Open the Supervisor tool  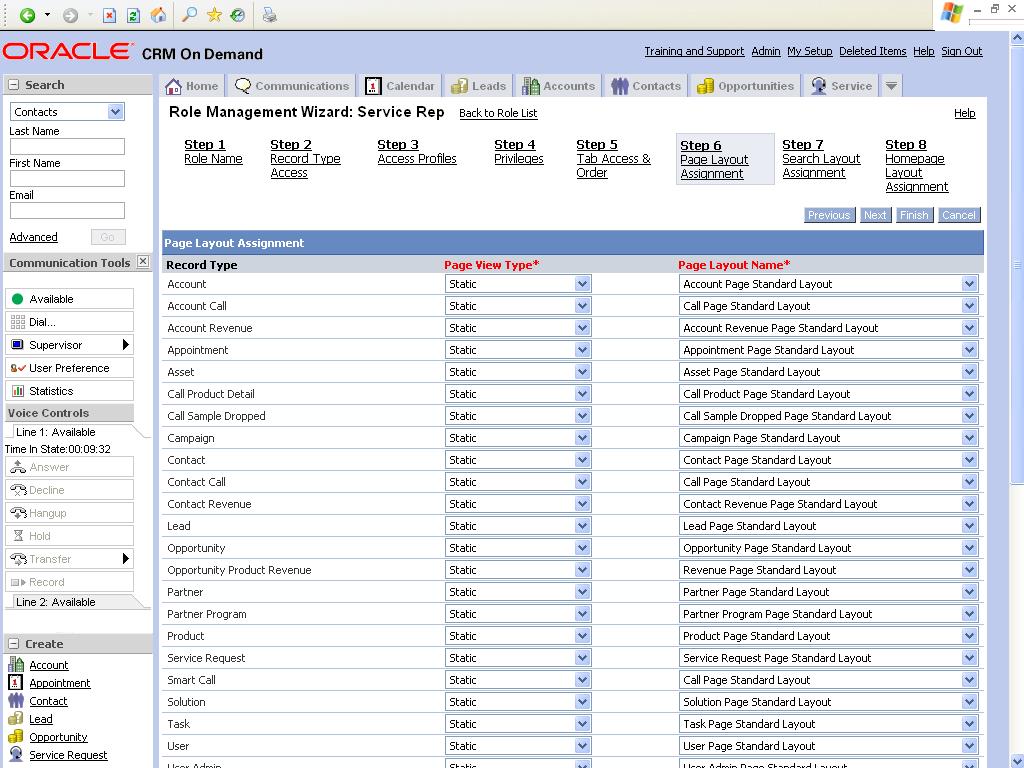tap(69, 345)
